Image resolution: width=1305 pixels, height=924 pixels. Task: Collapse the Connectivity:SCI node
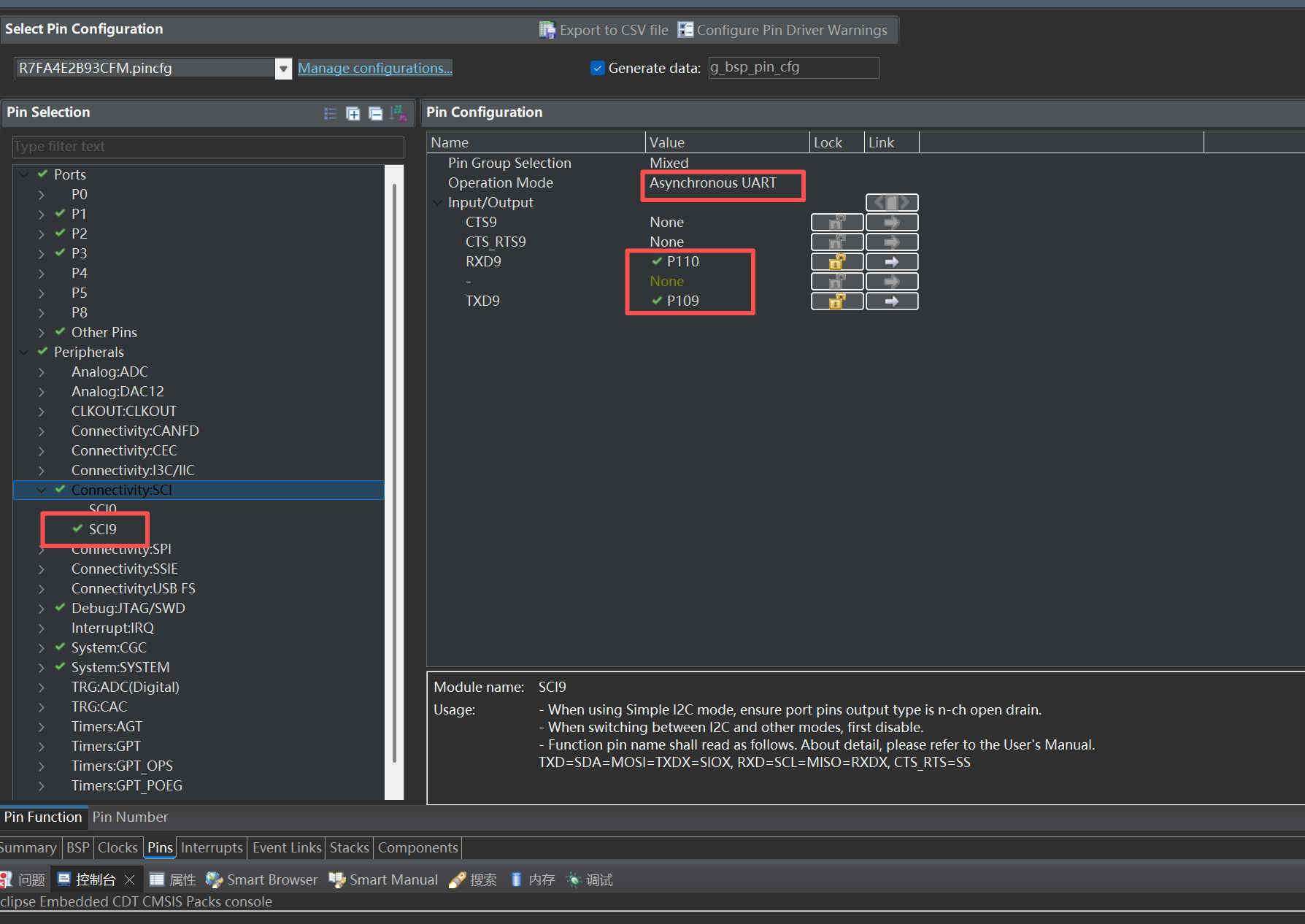coord(42,490)
